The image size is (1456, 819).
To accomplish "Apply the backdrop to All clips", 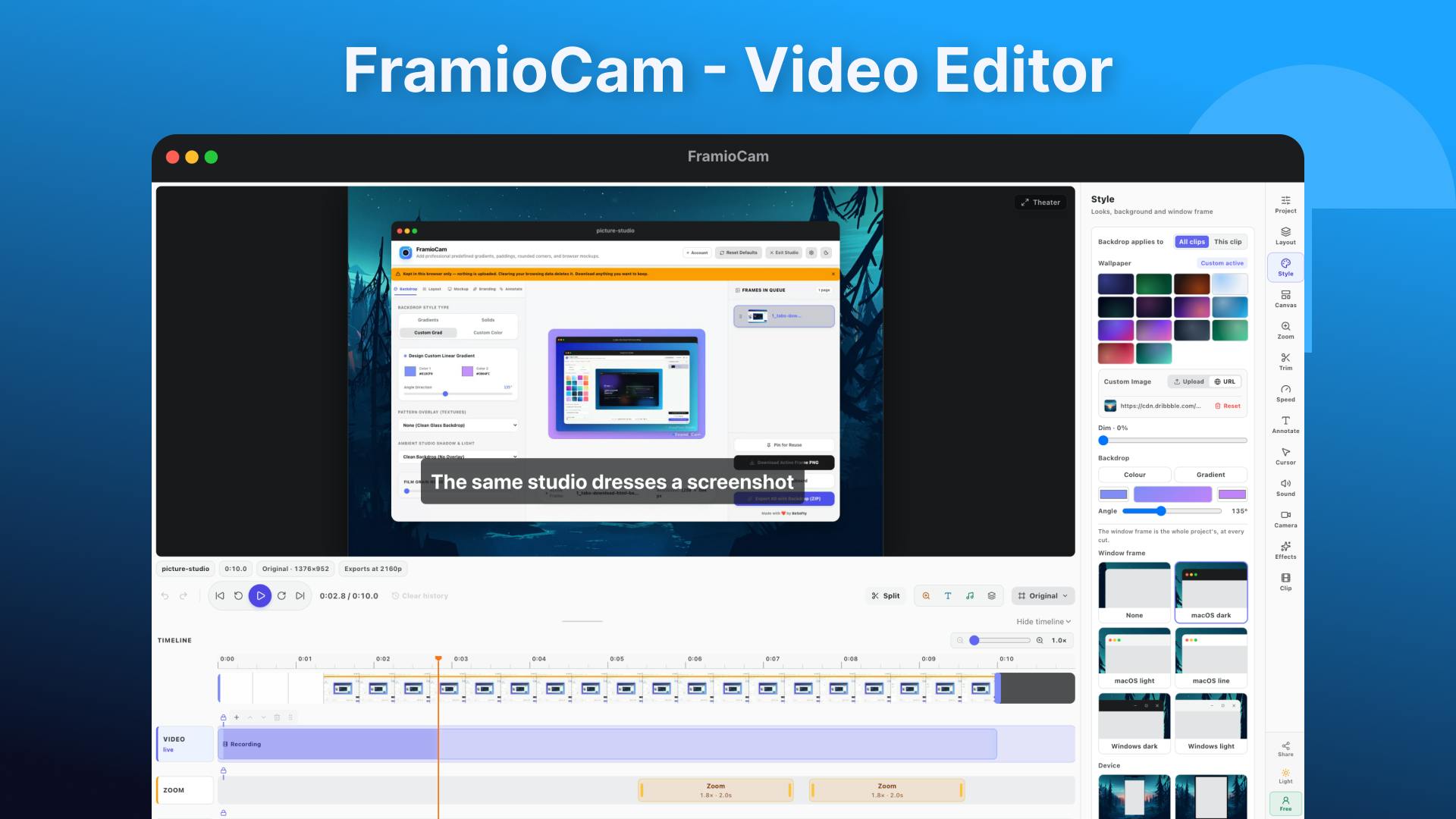I will pyautogui.click(x=1191, y=242).
